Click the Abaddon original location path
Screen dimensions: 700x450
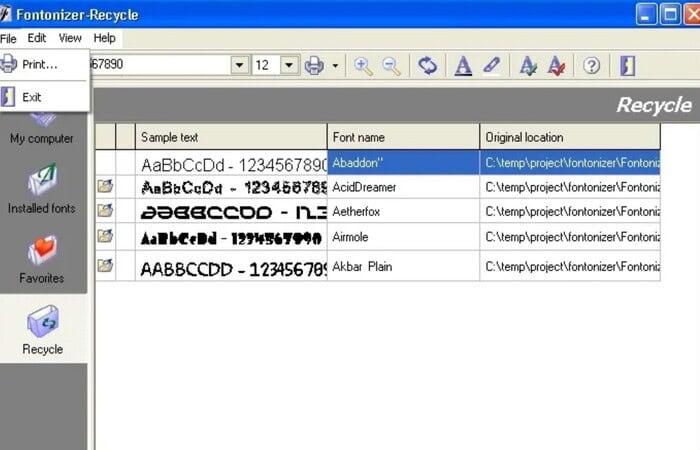[x=570, y=162]
